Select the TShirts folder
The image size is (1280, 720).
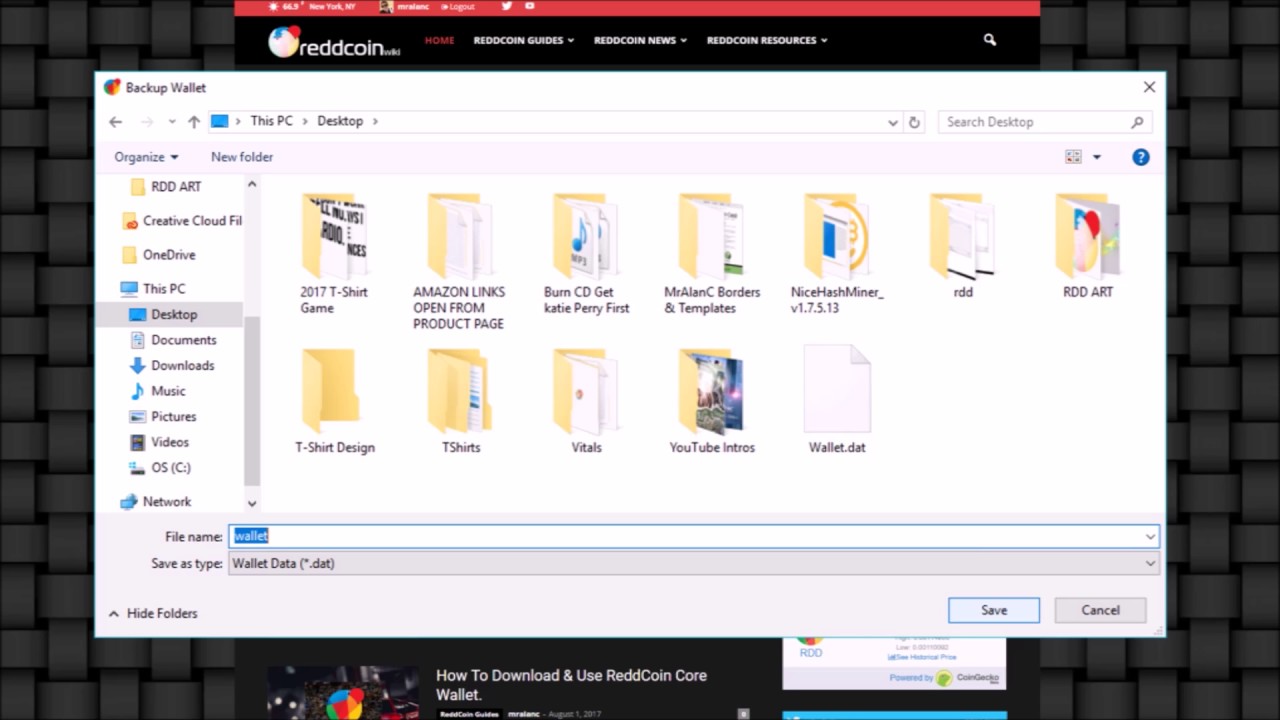pyautogui.click(x=461, y=401)
